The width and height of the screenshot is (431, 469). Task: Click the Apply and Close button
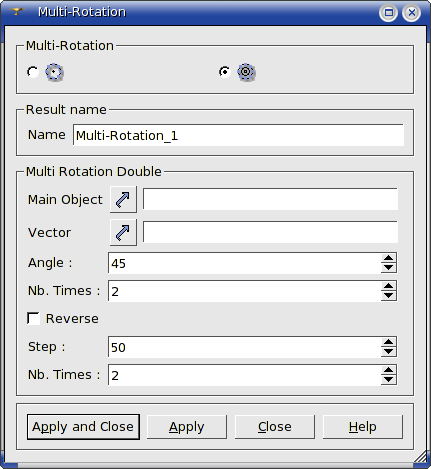tap(83, 427)
